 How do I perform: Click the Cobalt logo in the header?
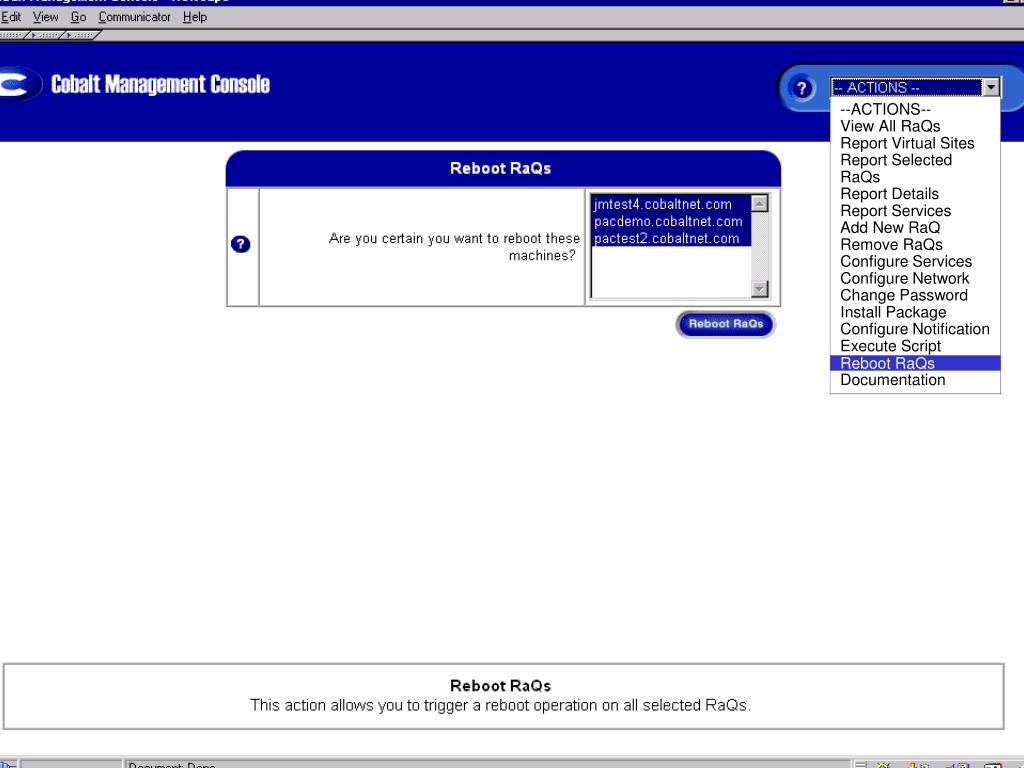(20, 84)
